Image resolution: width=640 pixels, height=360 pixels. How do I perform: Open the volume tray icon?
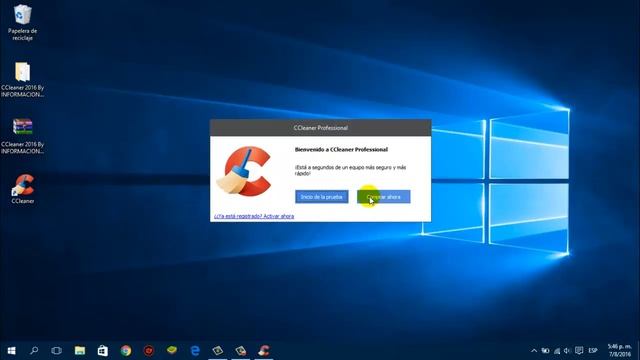point(567,351)
